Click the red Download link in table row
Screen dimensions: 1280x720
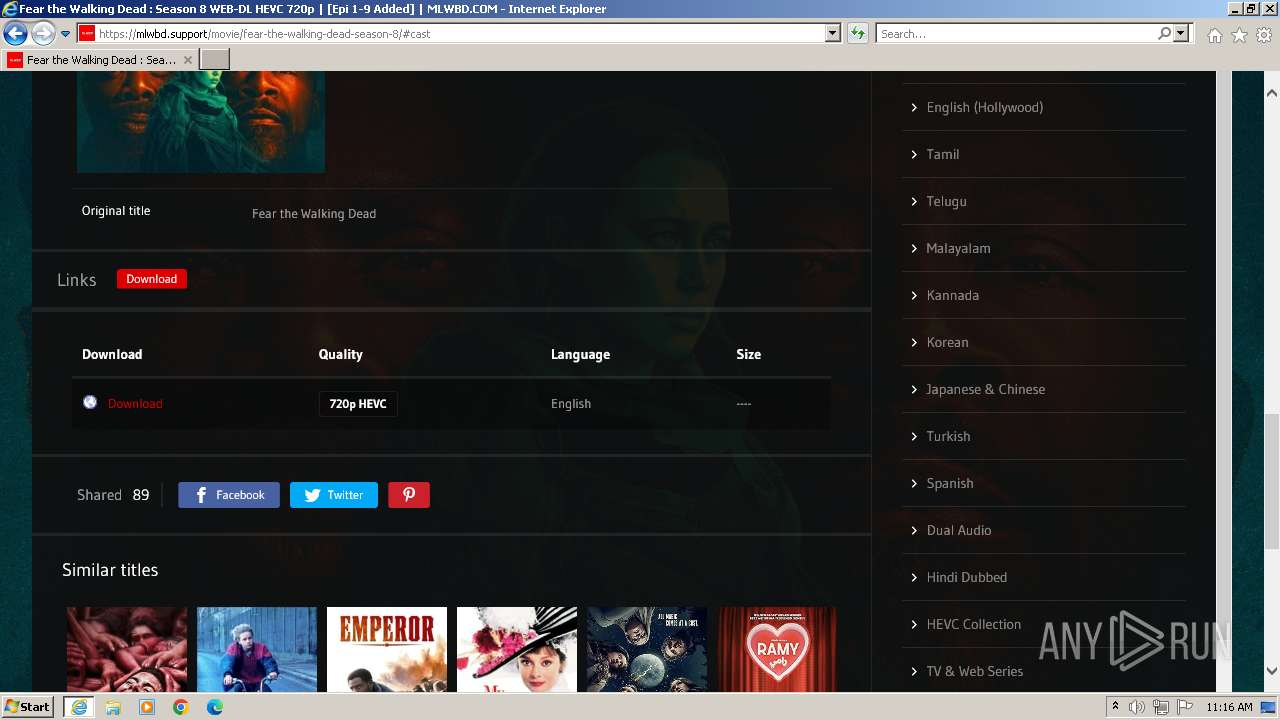[135, 404]
